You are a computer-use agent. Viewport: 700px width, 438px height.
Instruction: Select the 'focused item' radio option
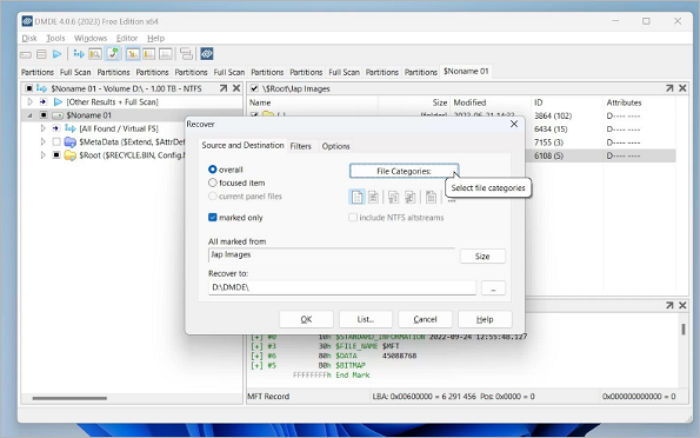tap(213, 183)
